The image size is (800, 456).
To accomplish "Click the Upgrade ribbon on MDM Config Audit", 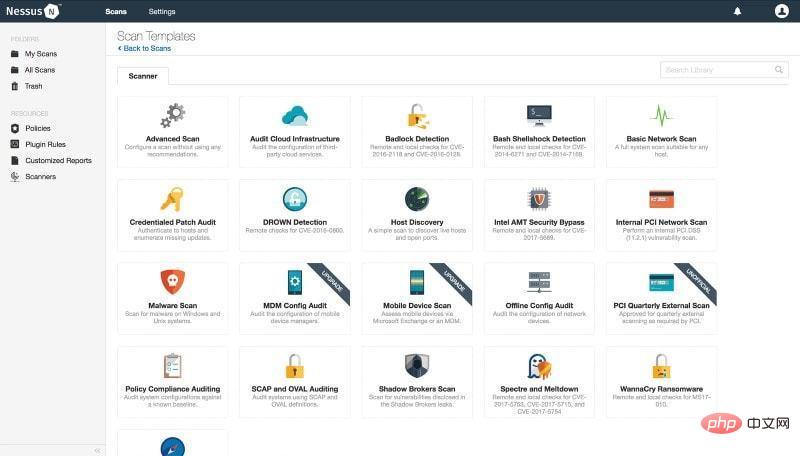I will click(x=332, y=281).
